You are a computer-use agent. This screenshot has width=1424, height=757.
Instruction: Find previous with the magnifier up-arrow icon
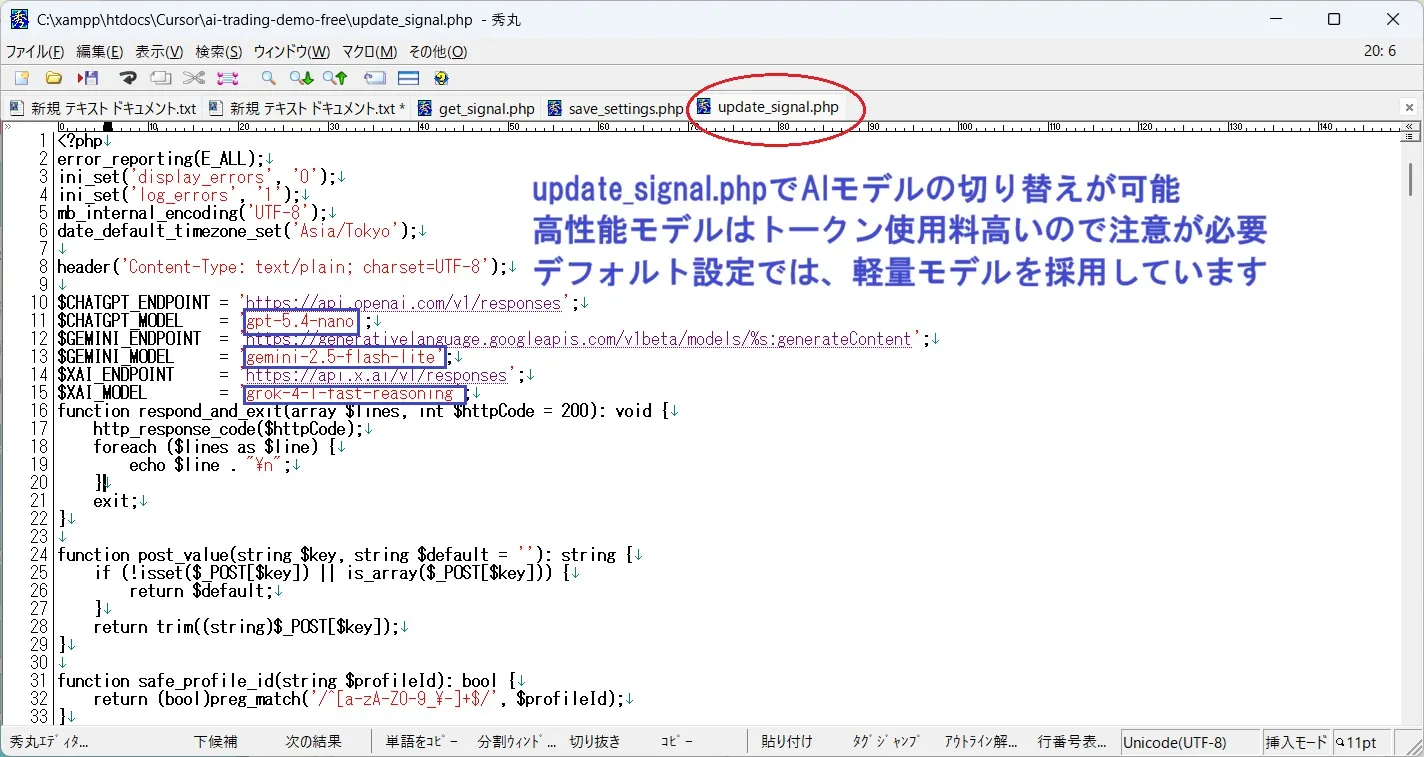(x=335, y=78)
